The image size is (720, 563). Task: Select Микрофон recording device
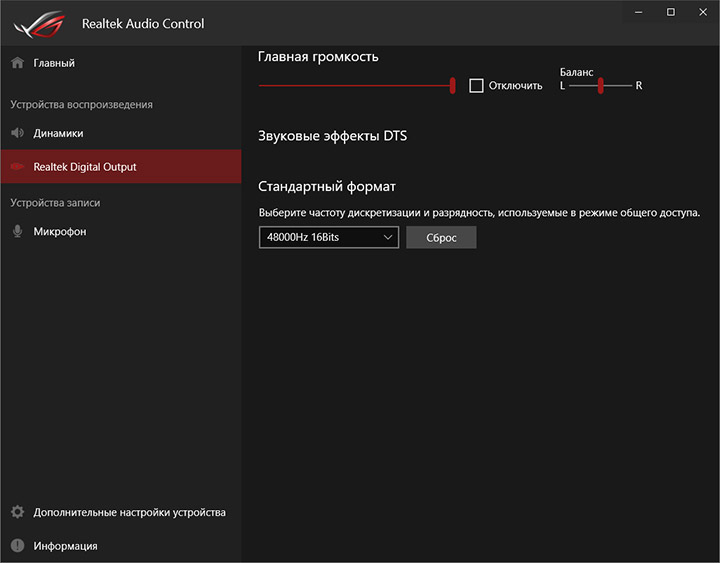click(60, 232)
